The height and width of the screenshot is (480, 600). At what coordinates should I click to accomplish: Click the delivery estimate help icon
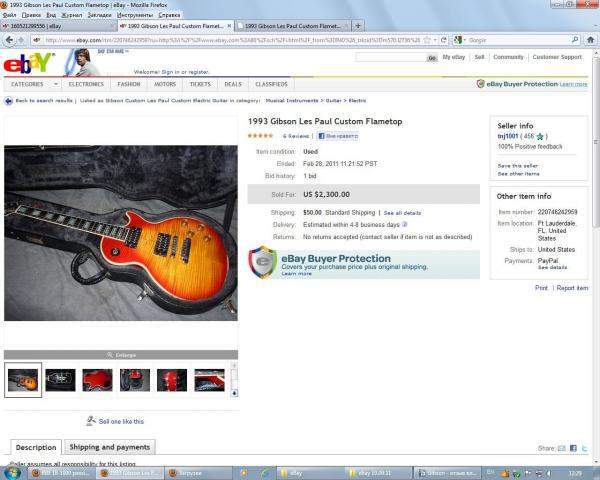coord(404,224)
